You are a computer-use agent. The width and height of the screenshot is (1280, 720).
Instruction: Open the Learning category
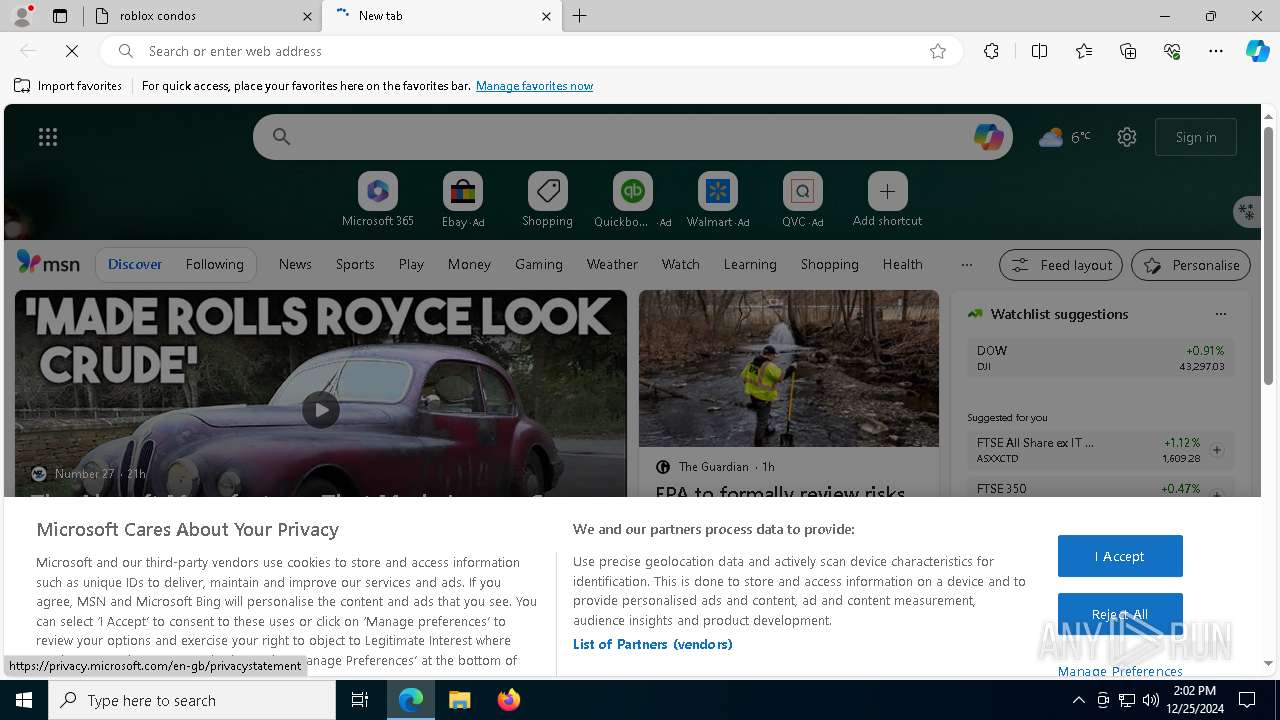click(x=750, y=264)
